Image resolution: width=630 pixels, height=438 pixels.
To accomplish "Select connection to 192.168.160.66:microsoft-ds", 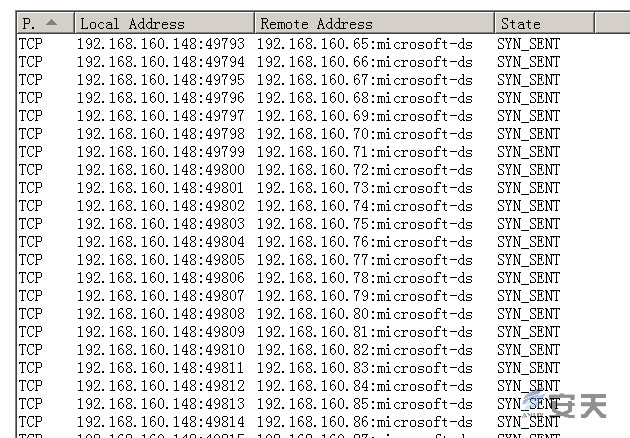I will point(364,61).
